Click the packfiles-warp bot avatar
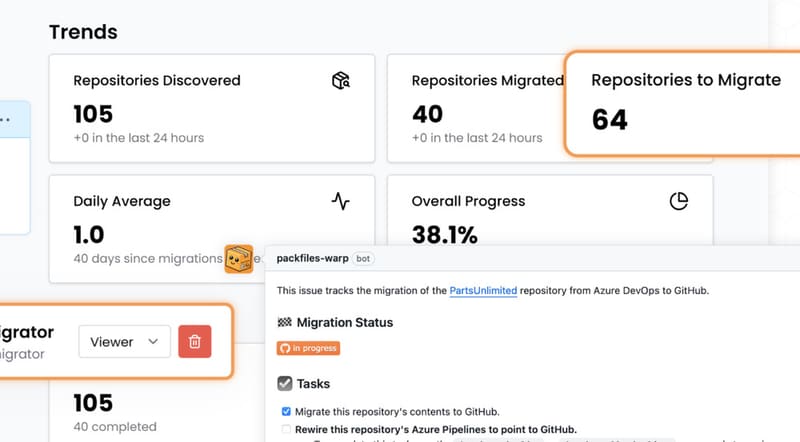 click(x=239, y=259)
